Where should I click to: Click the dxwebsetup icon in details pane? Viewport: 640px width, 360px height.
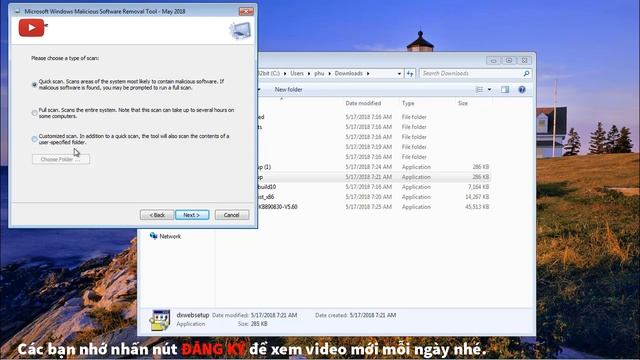click(x=159, y=320)
